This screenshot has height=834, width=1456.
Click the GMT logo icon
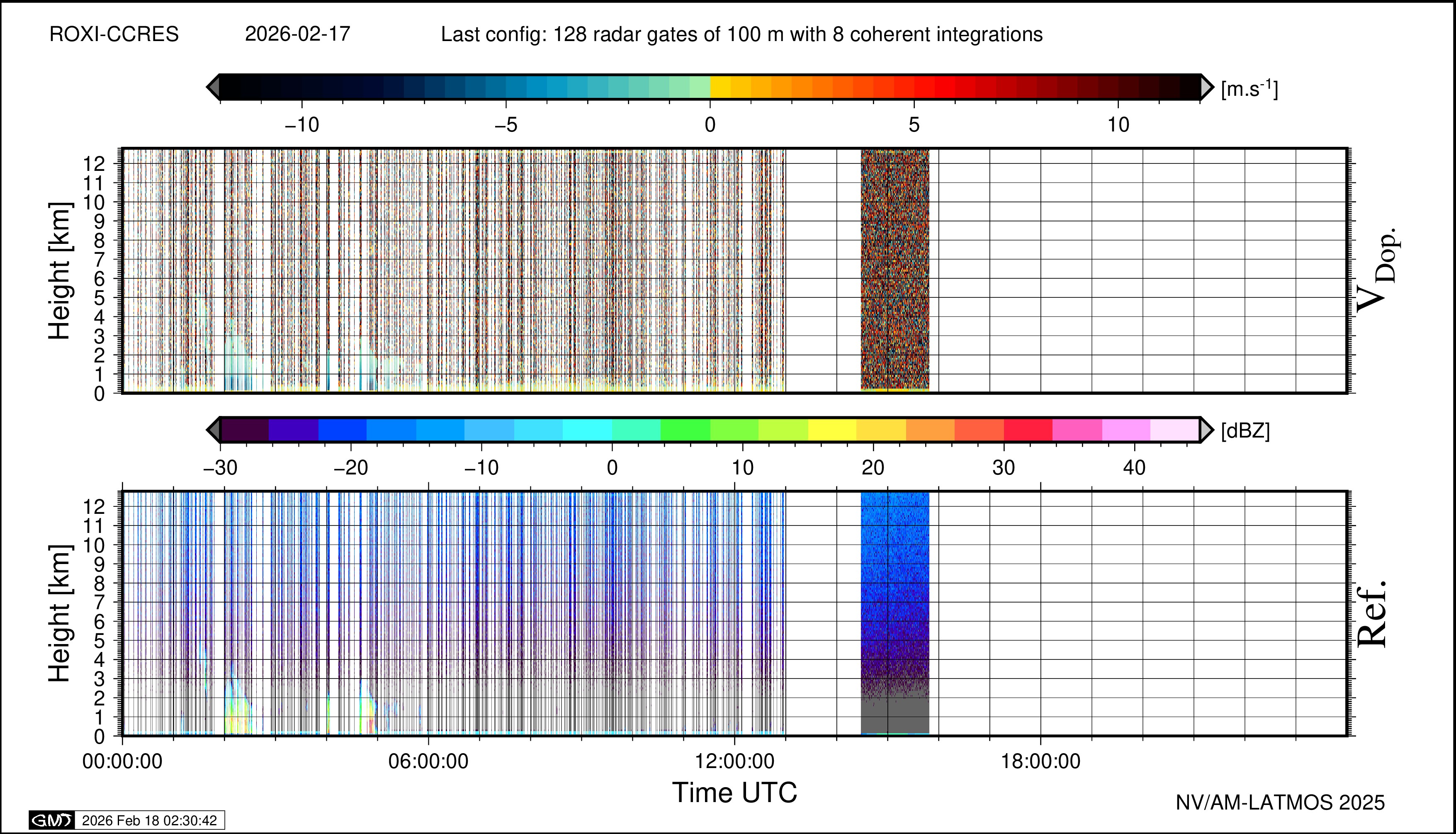(51, 820)
